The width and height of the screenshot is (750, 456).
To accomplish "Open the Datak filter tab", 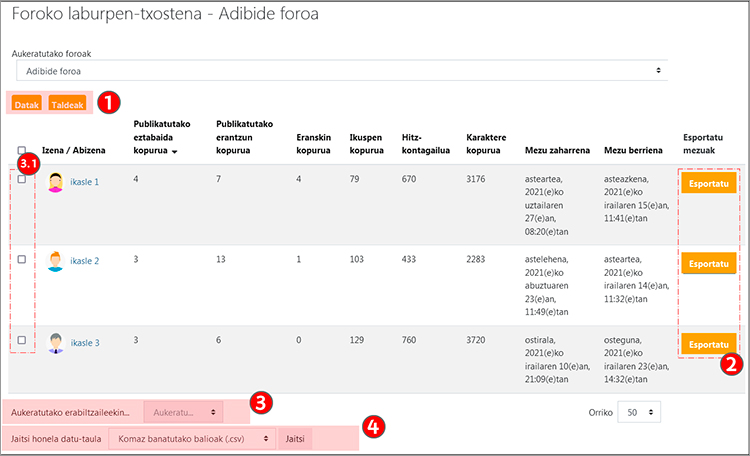I will click(x=27, y=103).
